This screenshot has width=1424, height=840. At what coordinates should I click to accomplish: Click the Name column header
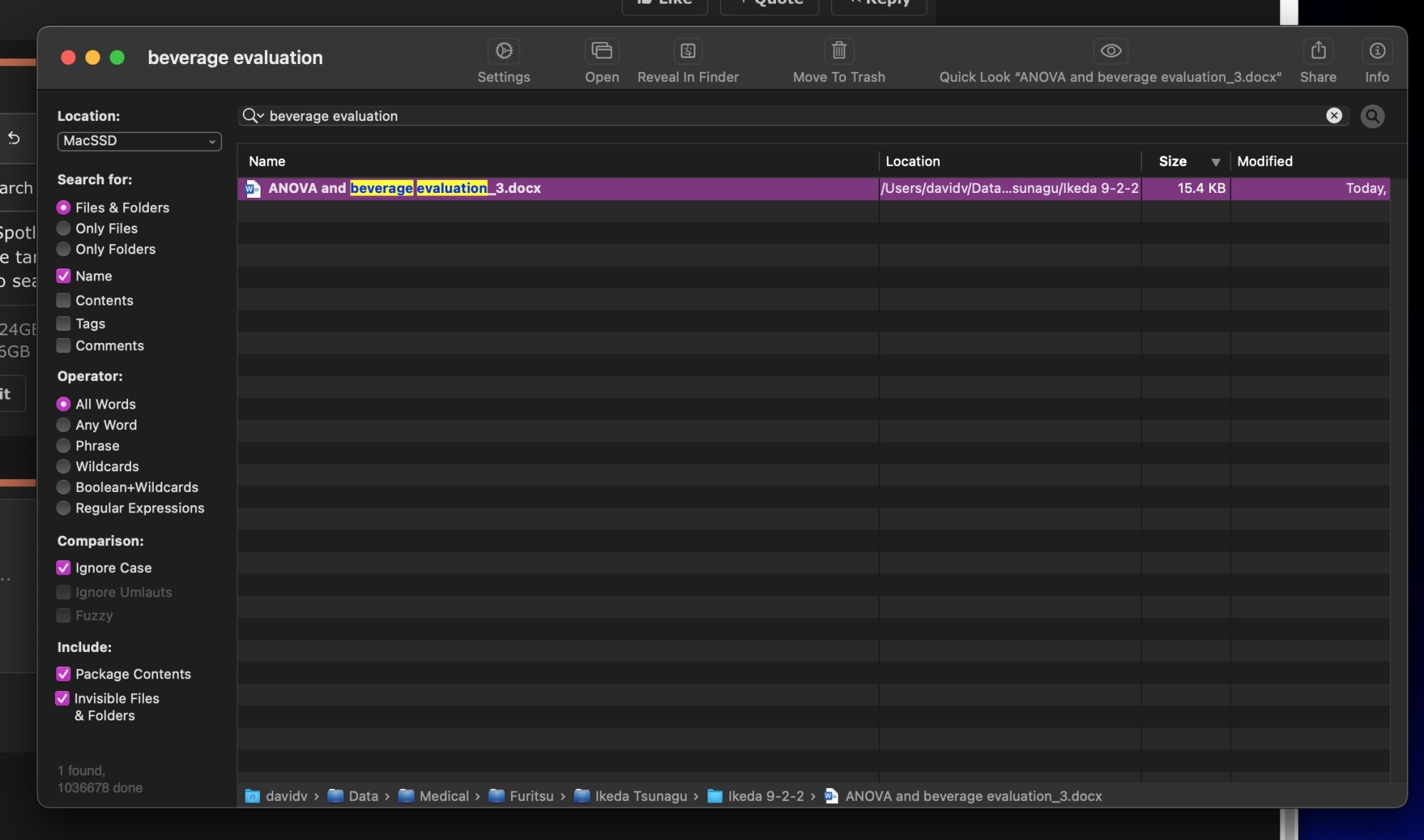coord(267,162)
